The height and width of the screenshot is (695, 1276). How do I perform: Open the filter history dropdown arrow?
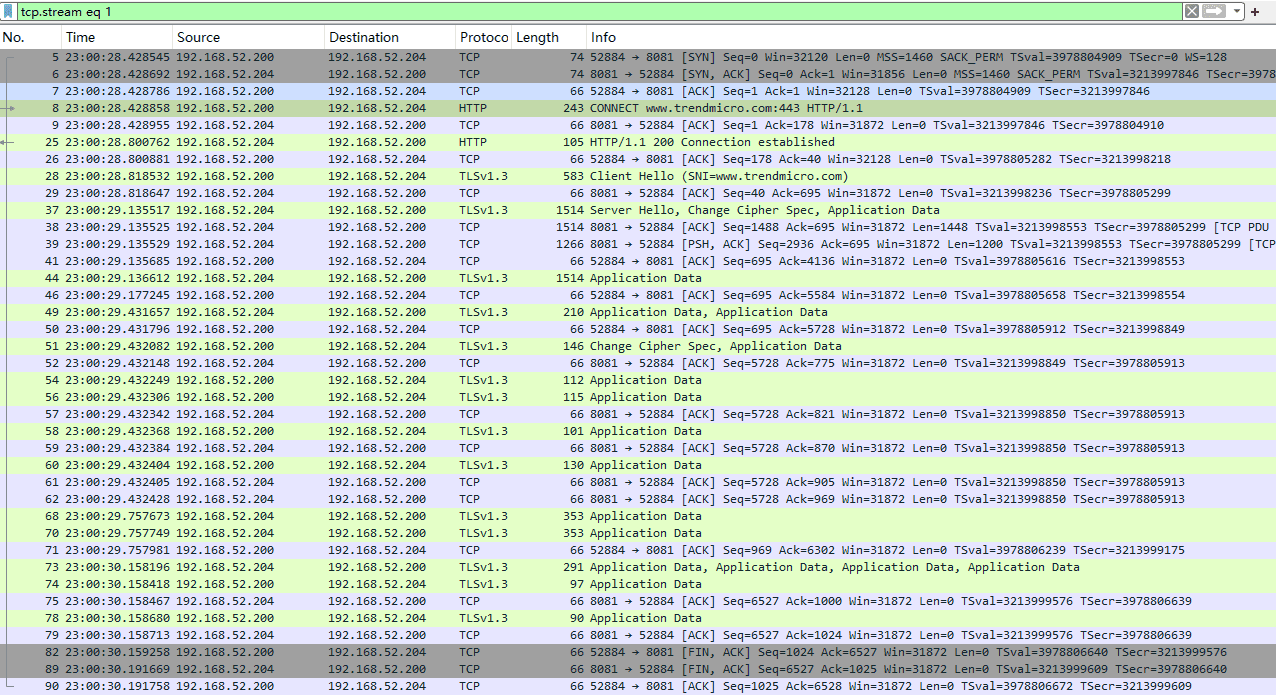click(1237, 12)
